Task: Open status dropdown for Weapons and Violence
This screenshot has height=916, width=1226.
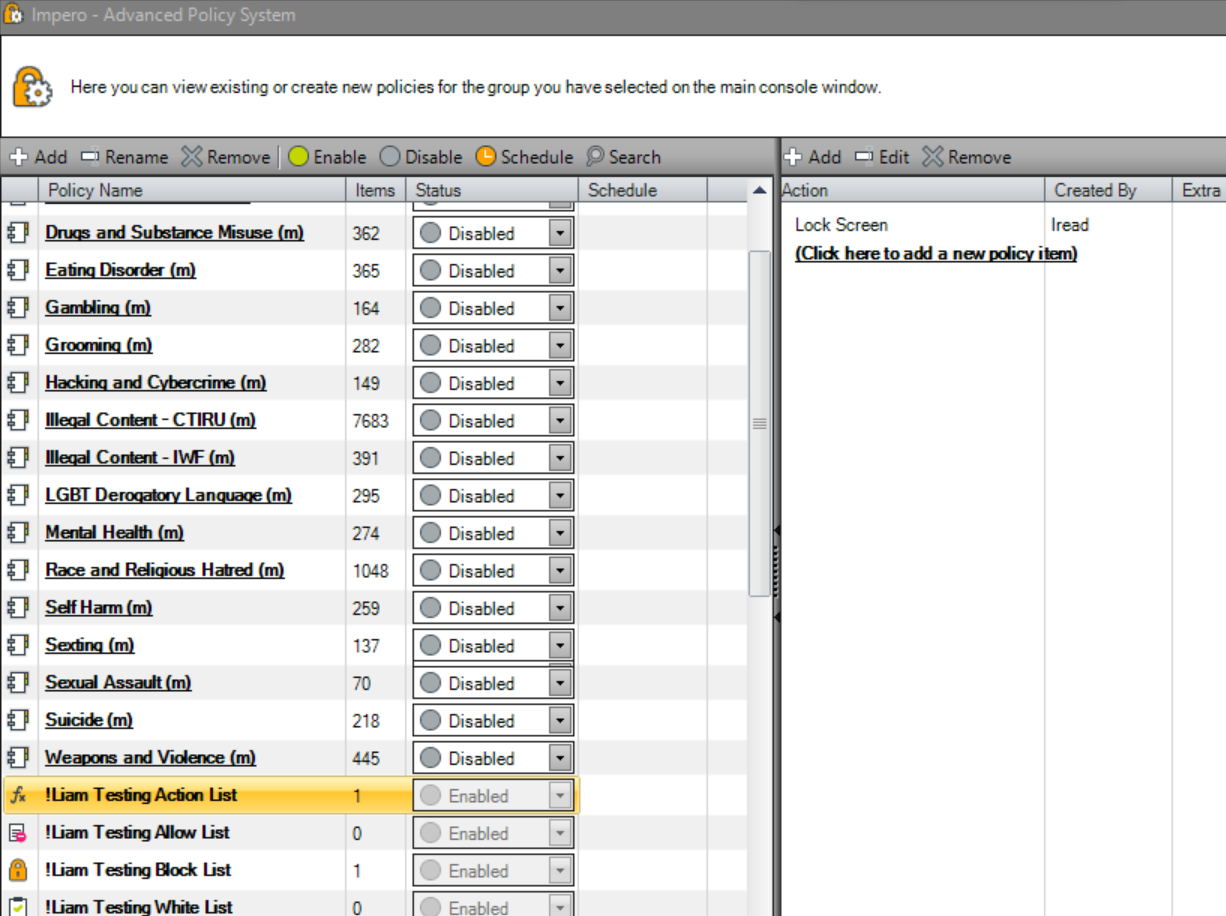Action: (x=560, y=758)
